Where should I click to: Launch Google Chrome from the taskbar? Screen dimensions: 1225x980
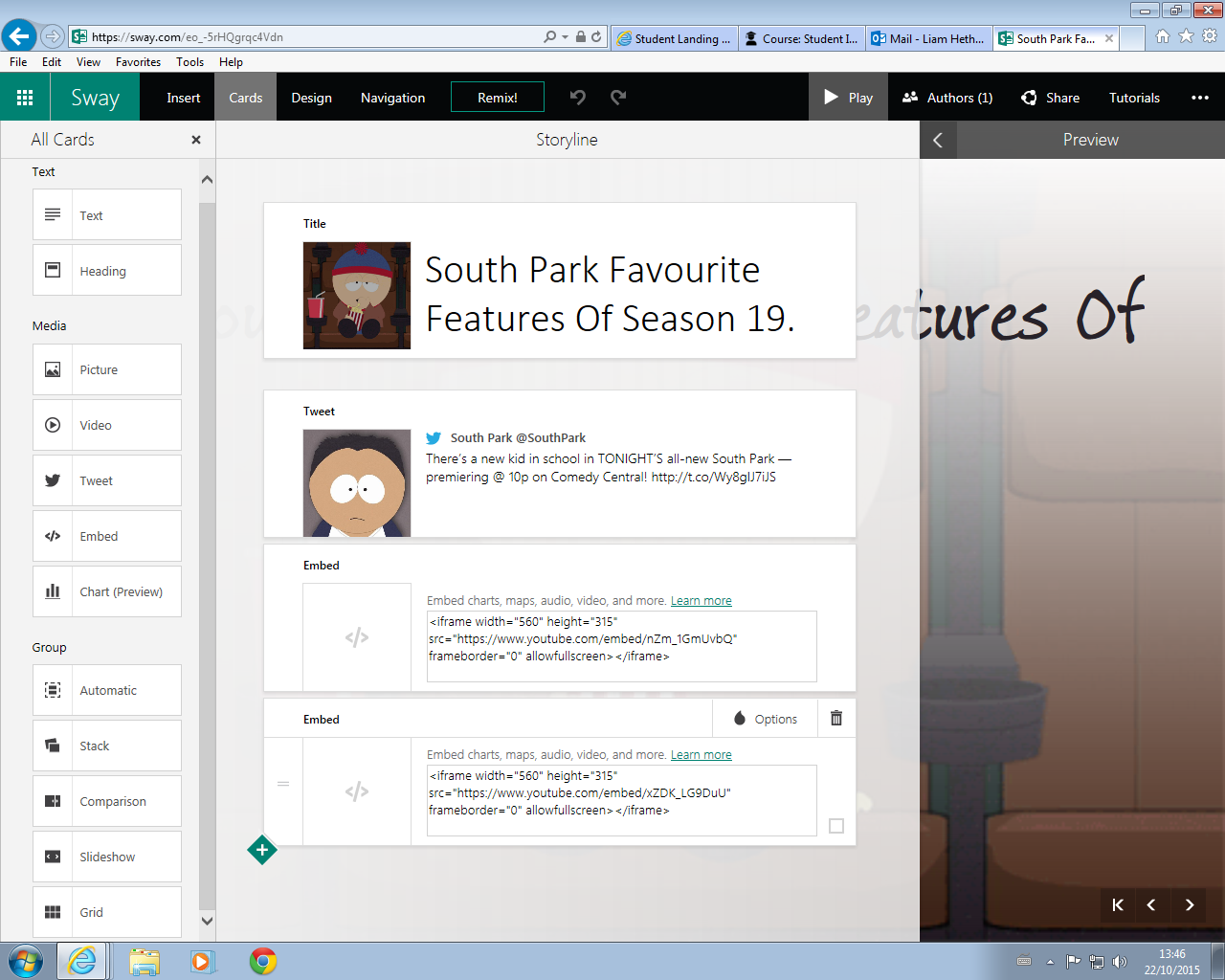(x=263, y=961)
